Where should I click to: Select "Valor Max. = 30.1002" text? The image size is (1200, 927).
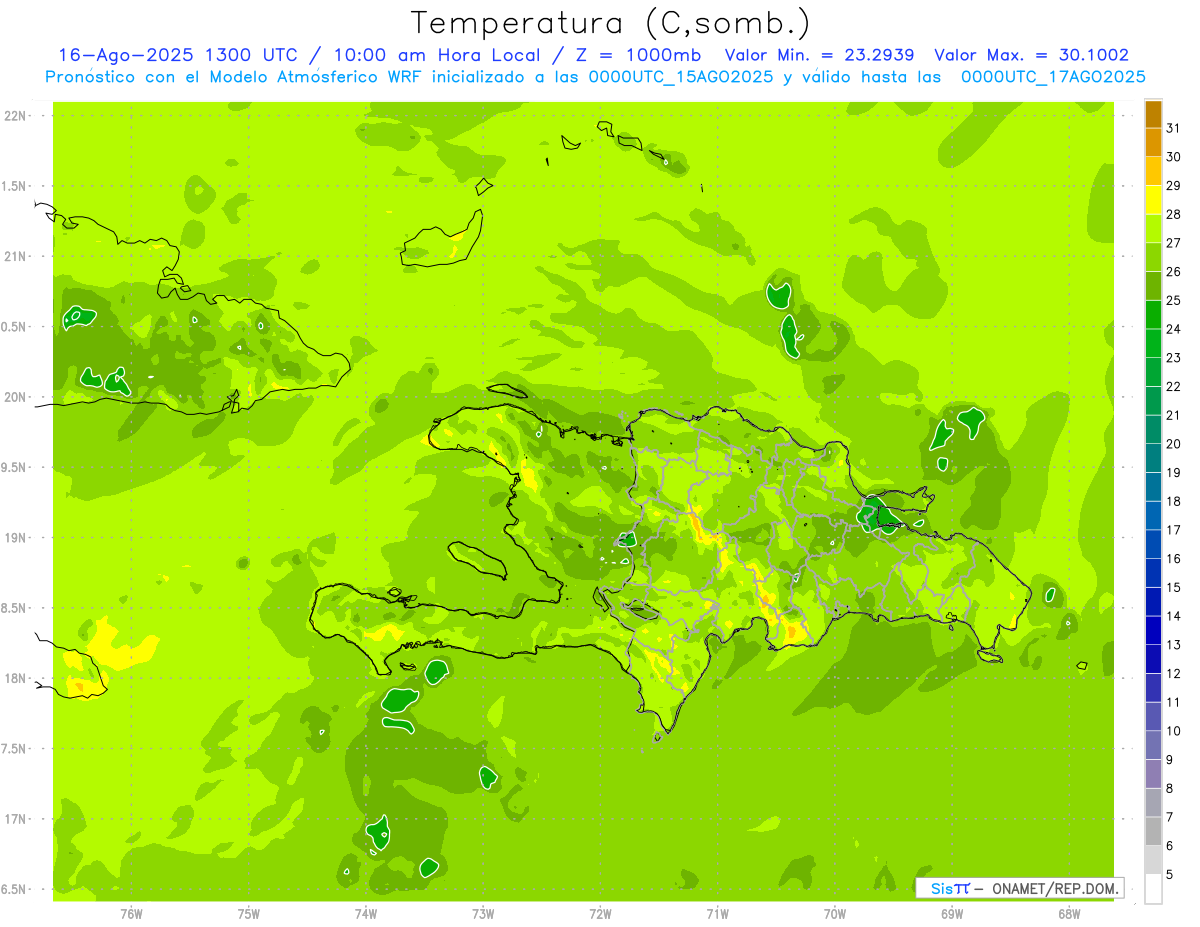tap(1031, 55)
